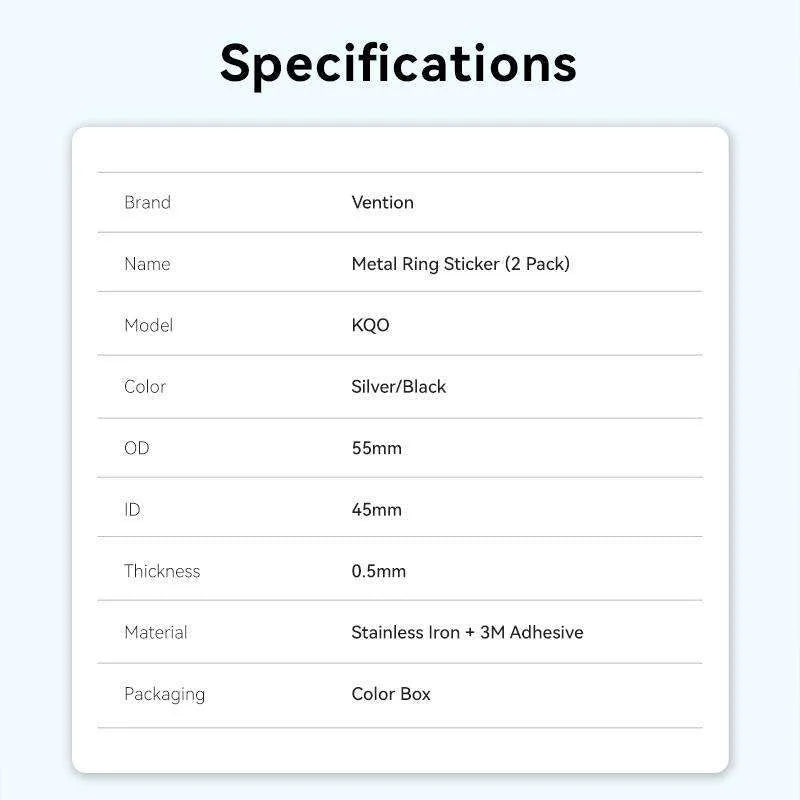This screenshot has width=800, height=800.
Task: Select the Vention brand value
Action: [382, 202]
